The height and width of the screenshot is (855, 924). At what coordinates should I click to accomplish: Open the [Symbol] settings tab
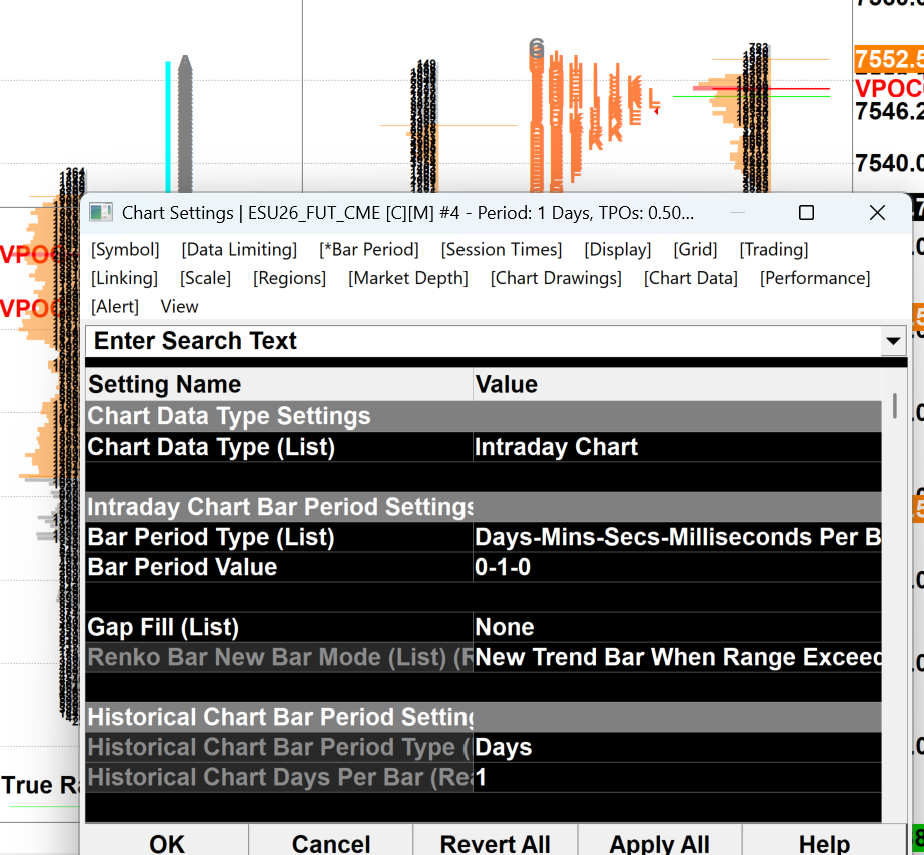[x=125, y=250]
